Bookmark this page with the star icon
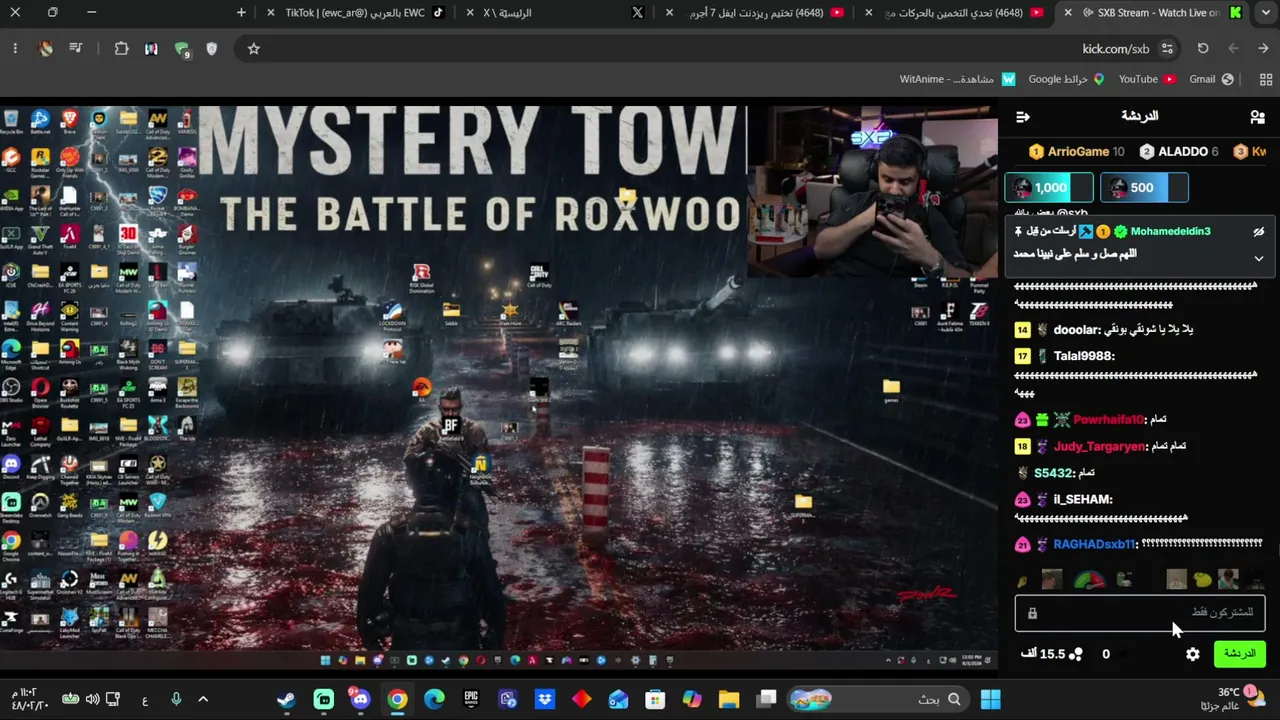This screenshot has height=720, width=1280. coord(254,48)
